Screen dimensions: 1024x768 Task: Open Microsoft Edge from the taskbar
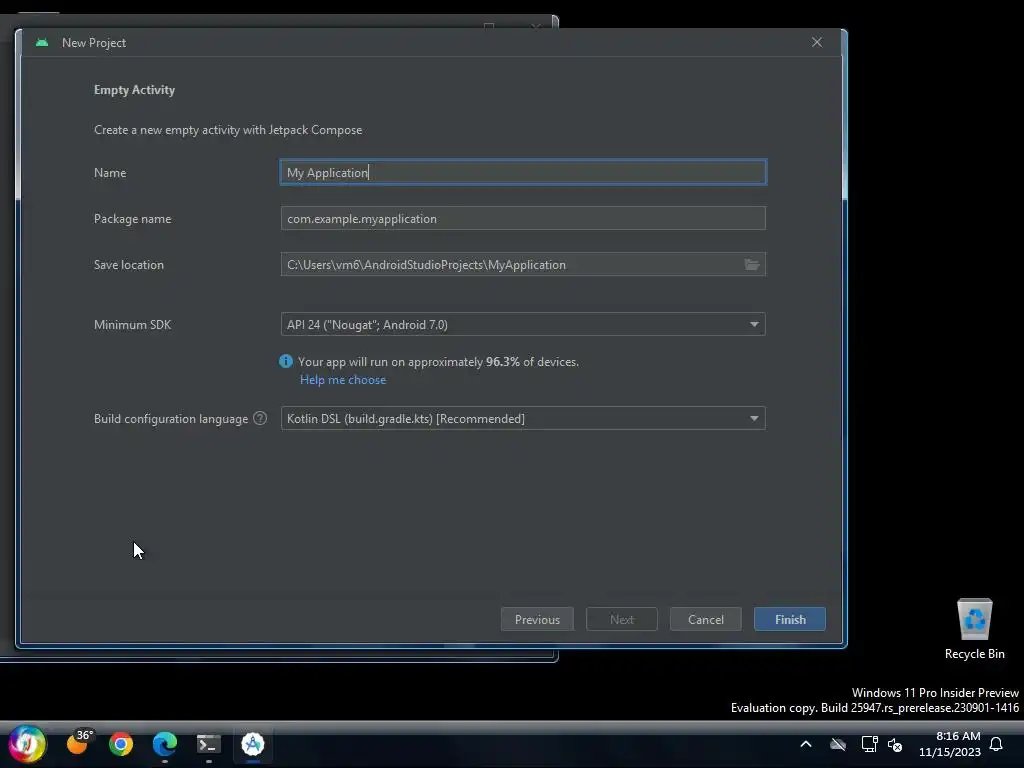coord(165,744)
